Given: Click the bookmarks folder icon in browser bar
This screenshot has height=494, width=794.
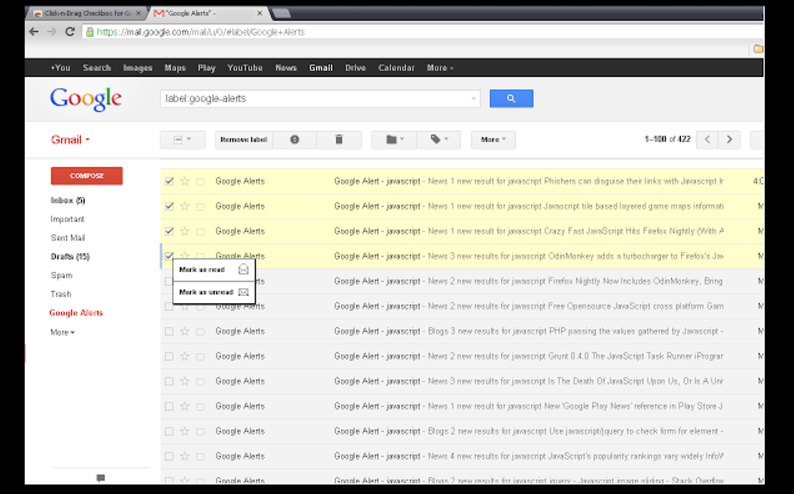Looking at the screenshot, I should click(x=758, y=49).
